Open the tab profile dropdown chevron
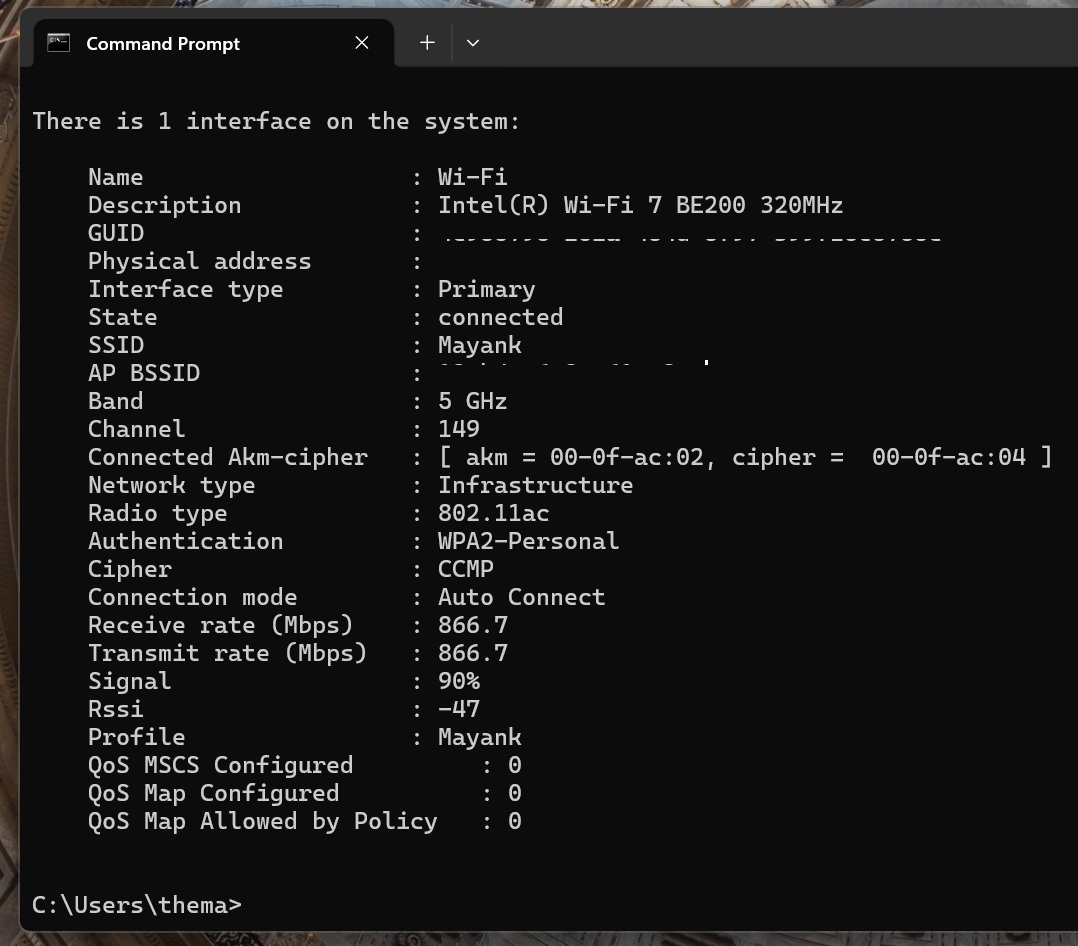The height and width of the screenshot is (946, 1078). [473, 42]
